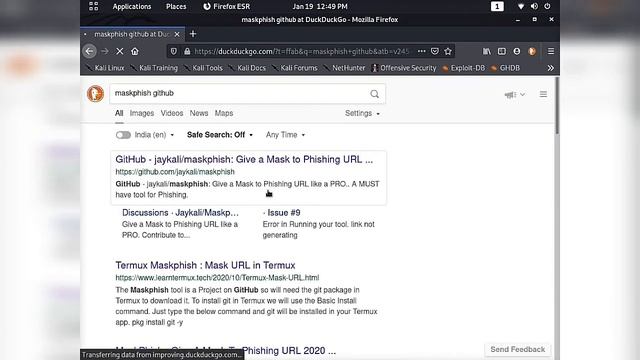This screenshot has height=360, width=640.
Task: Bookmark this page with star
Action: 448,51
